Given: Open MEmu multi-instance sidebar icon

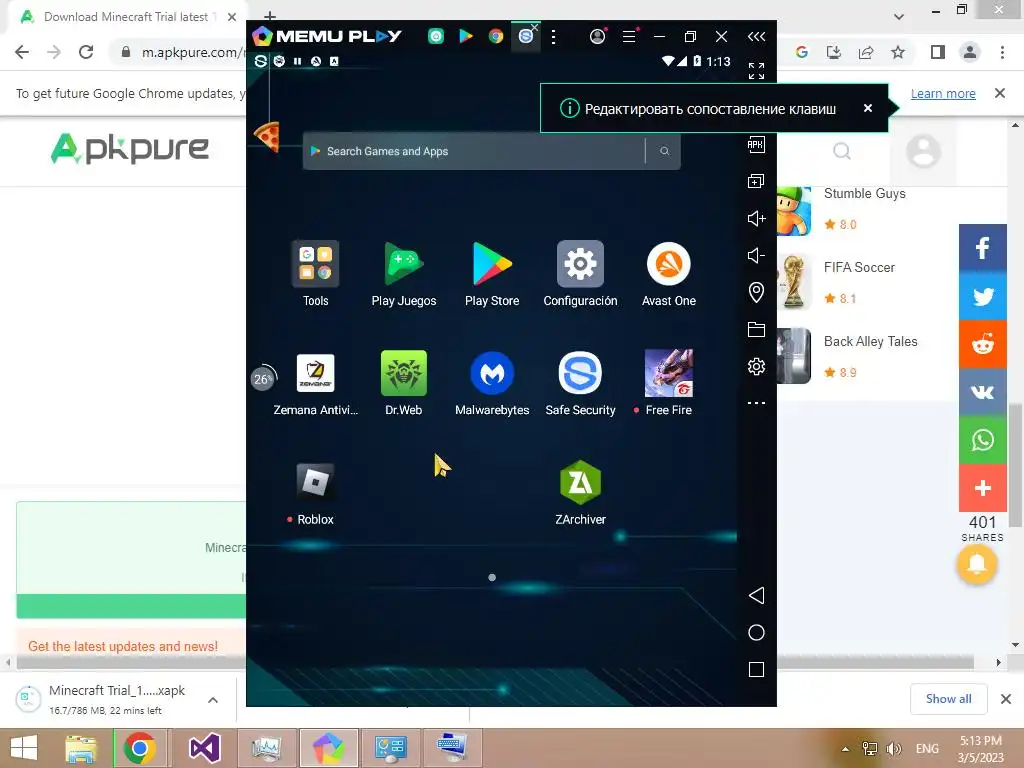Looking at the screenshot, I should click(x=756, y=181).
